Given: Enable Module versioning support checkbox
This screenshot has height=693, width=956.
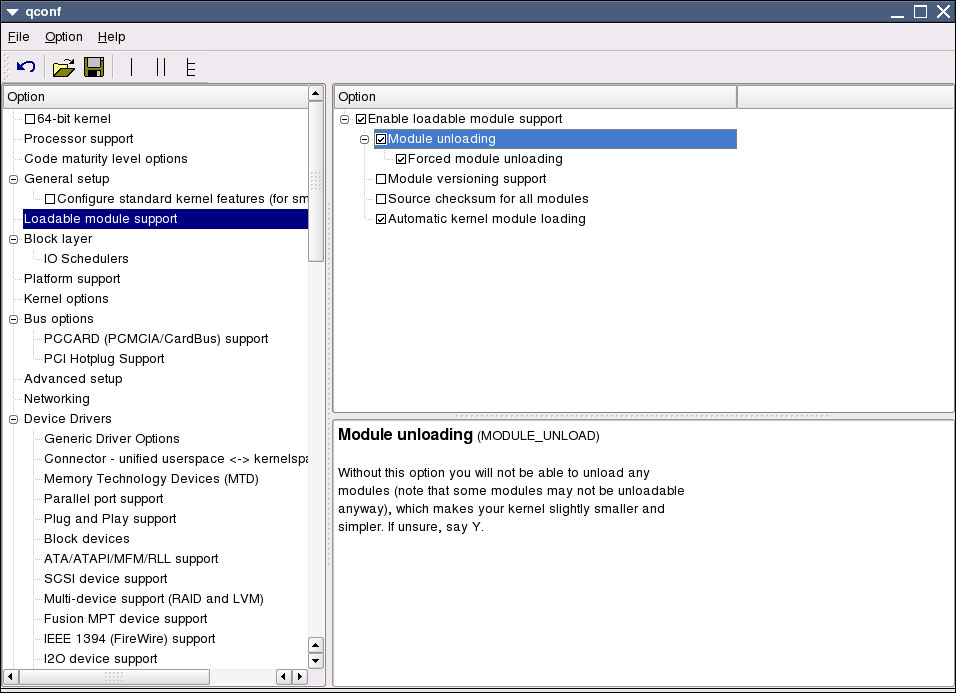Looking at the screenshot, I should (x=381, y=179).
